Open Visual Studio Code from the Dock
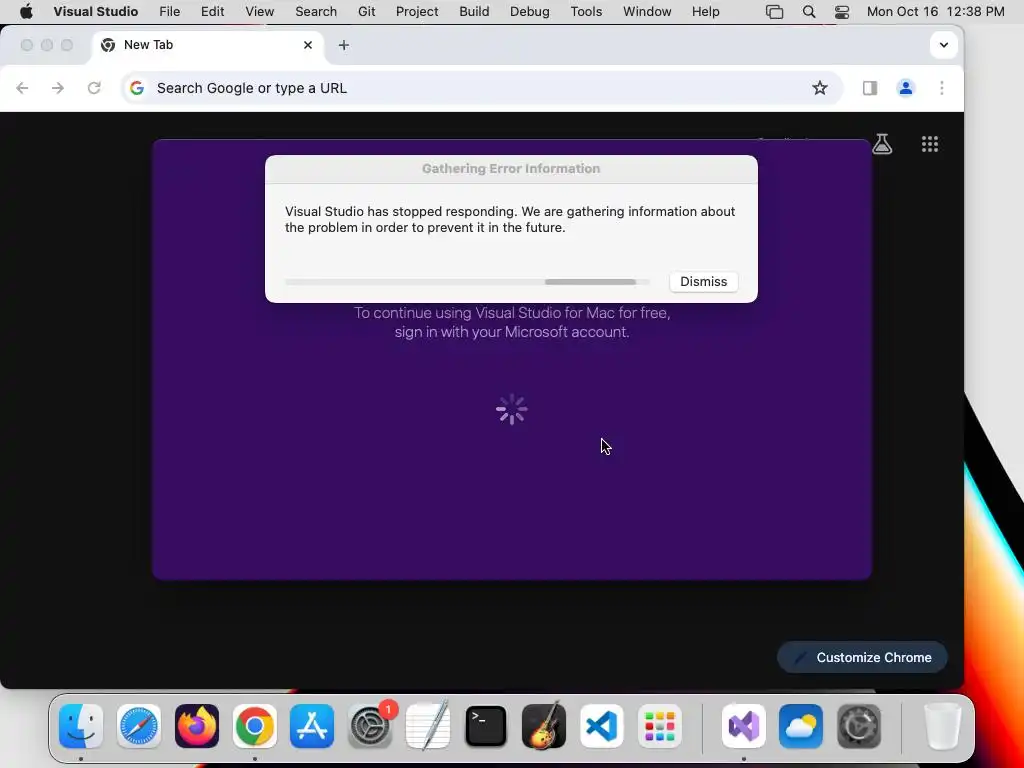1024x768 pixels. 601,726
